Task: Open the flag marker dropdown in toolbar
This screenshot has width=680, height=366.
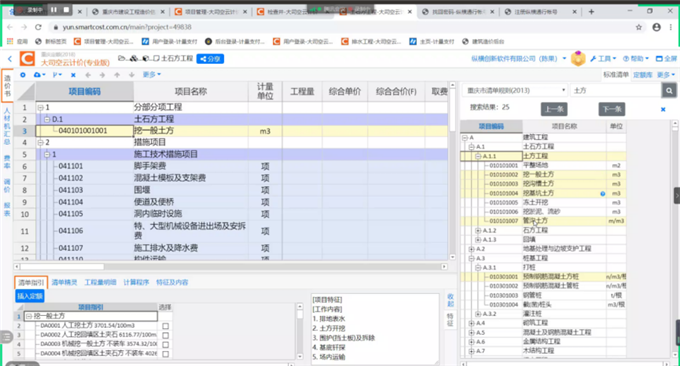Action: pyautogui.click(x=57, y=75)
